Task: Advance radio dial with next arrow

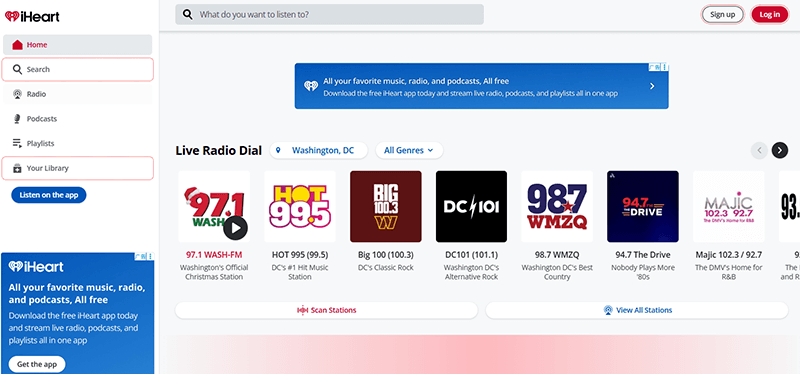Action: coord(780,151)
